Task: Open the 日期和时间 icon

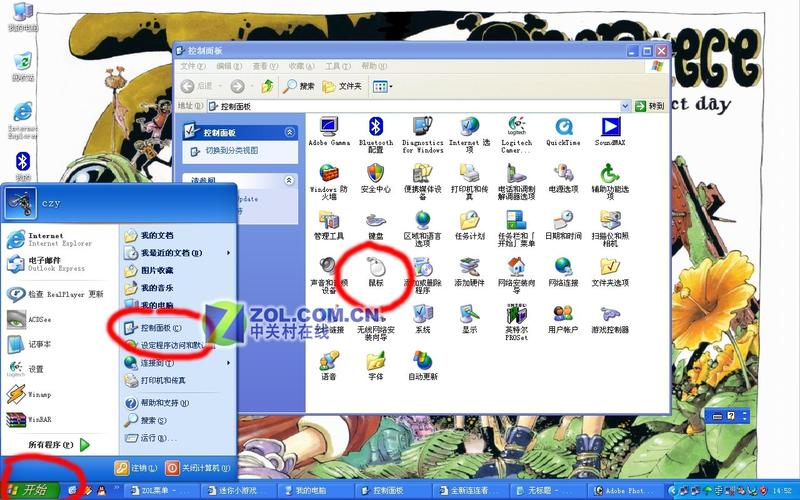Action: click(x=563, y=226)
